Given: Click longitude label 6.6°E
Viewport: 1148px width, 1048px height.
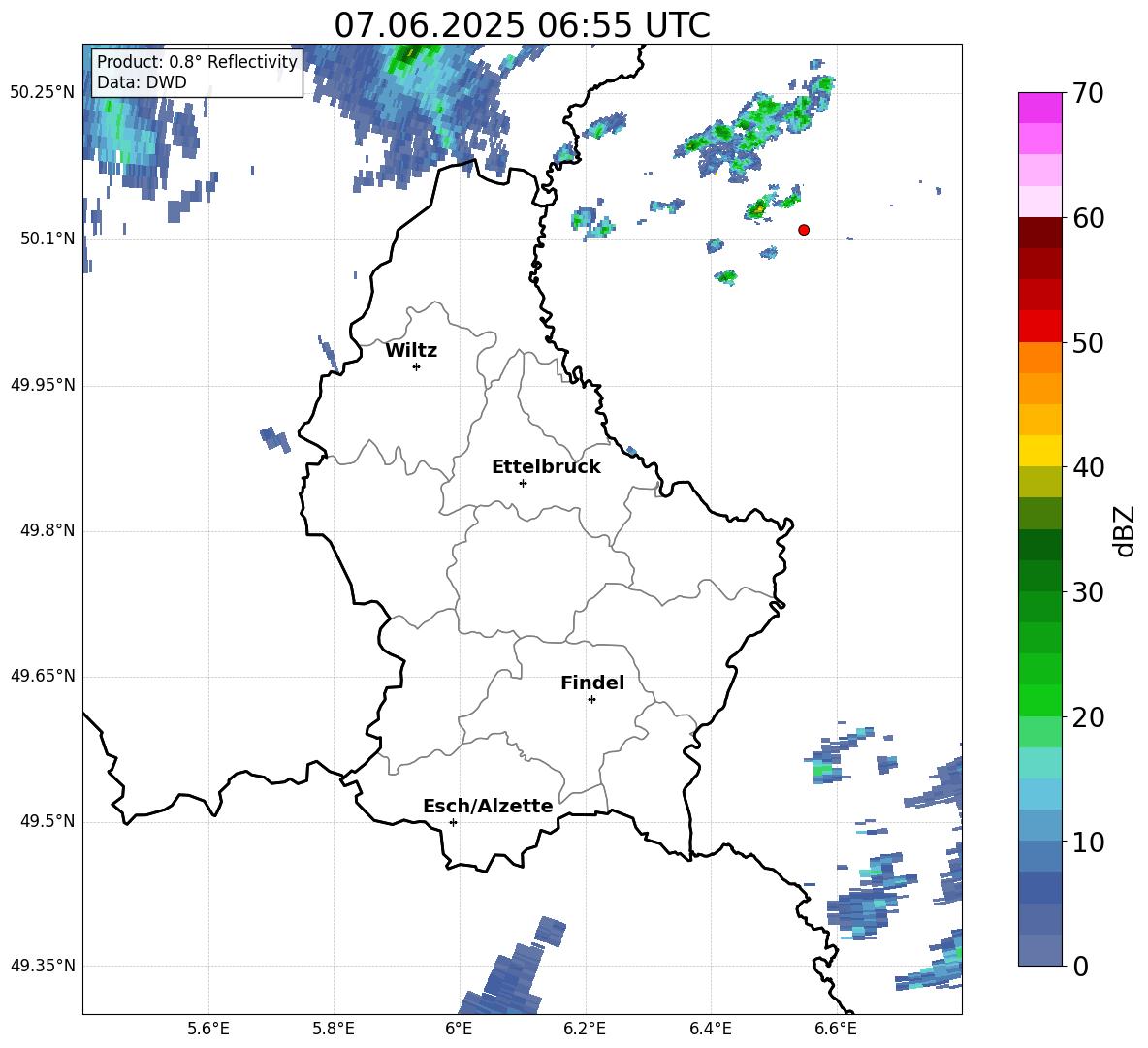Looking at the screenshot, I should coord(836,1029).
